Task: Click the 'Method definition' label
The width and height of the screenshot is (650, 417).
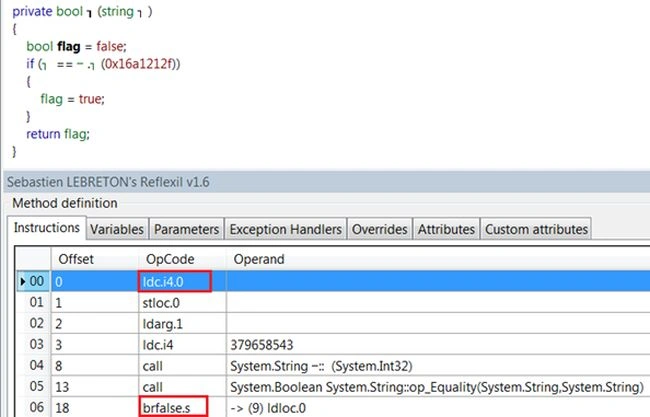Action: (x=65, y=203)
